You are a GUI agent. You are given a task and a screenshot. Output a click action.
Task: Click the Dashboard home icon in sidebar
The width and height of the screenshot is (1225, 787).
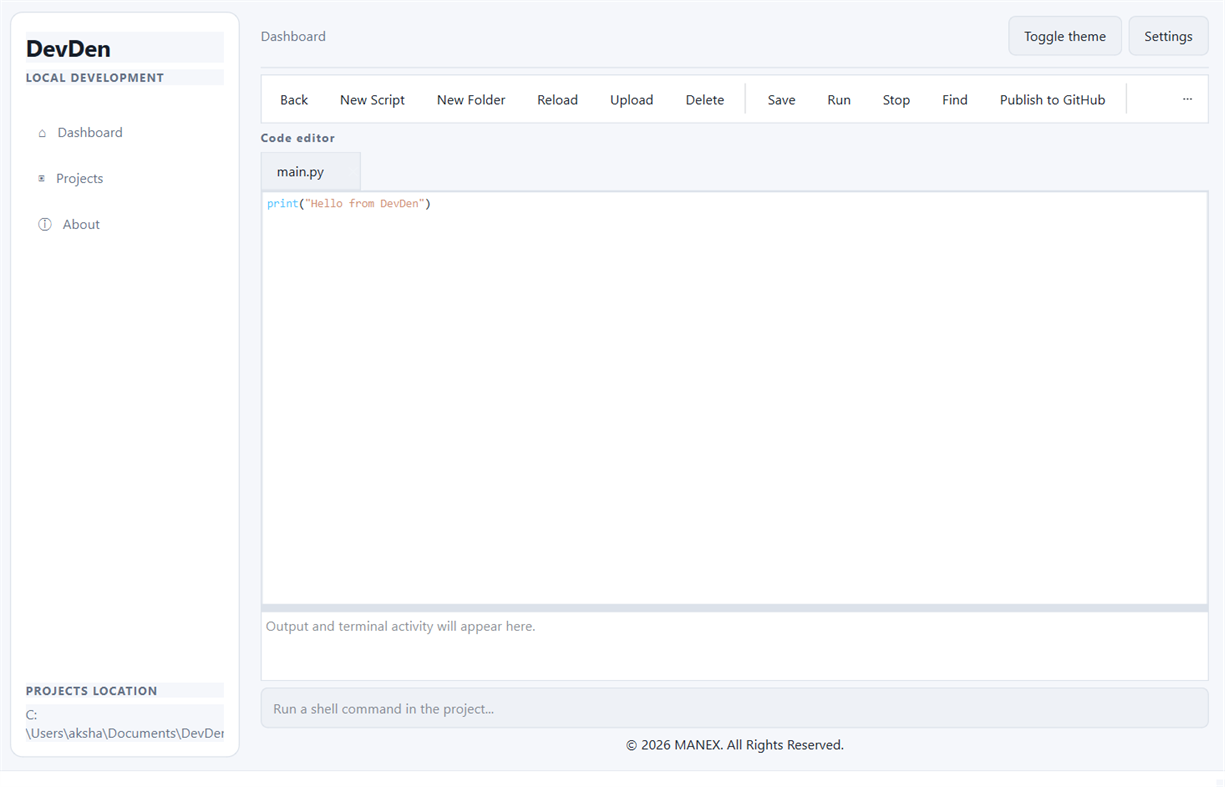click(x=42, y=133)
